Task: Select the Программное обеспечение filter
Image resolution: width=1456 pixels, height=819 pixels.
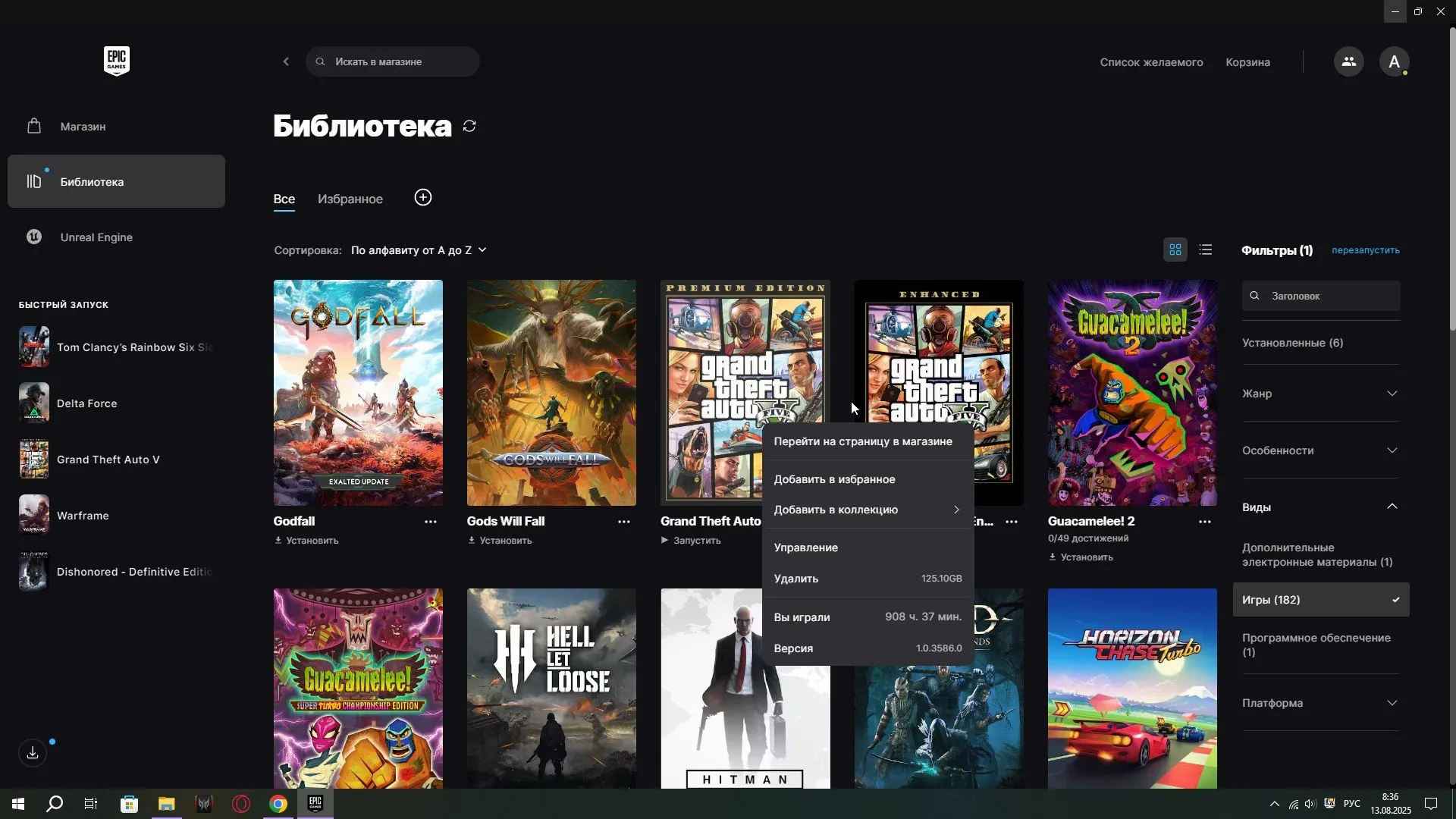Action: tap(1315, 644)
